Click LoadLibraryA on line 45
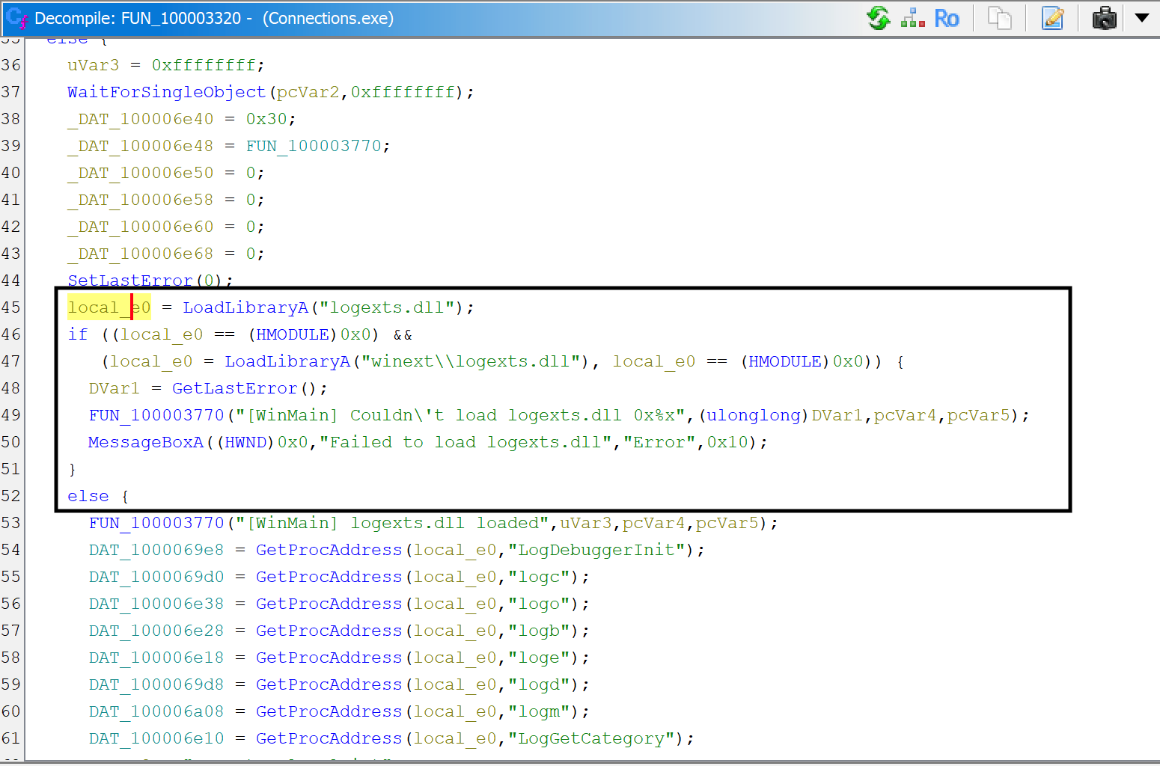Viewport: 1160px width, 766px height. [246, 307]
